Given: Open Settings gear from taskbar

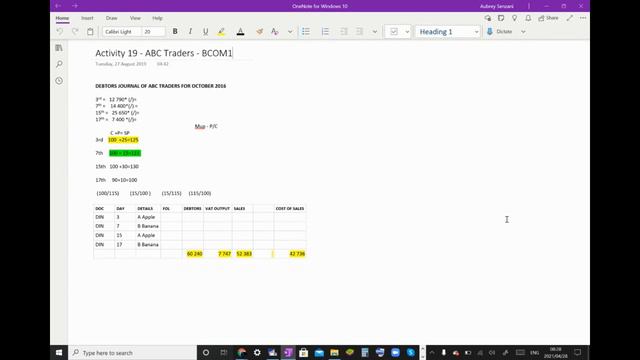Looking at the screenshot, I should [x=257, y=353].
